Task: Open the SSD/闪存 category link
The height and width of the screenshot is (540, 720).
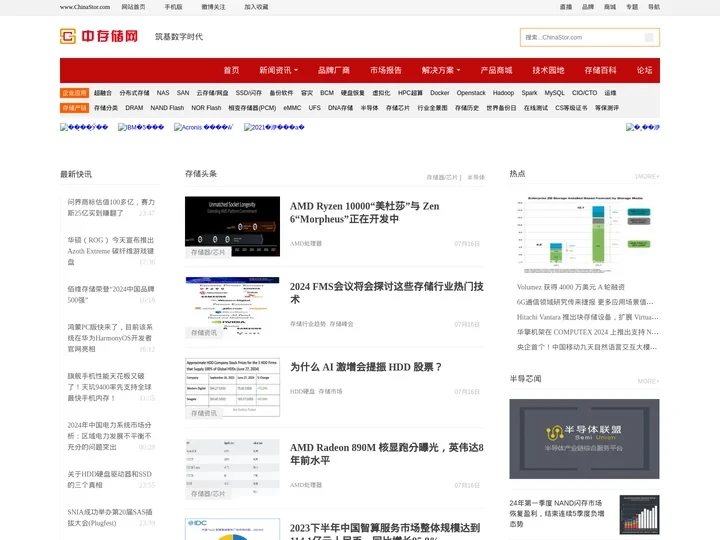Action: (248, 93)
